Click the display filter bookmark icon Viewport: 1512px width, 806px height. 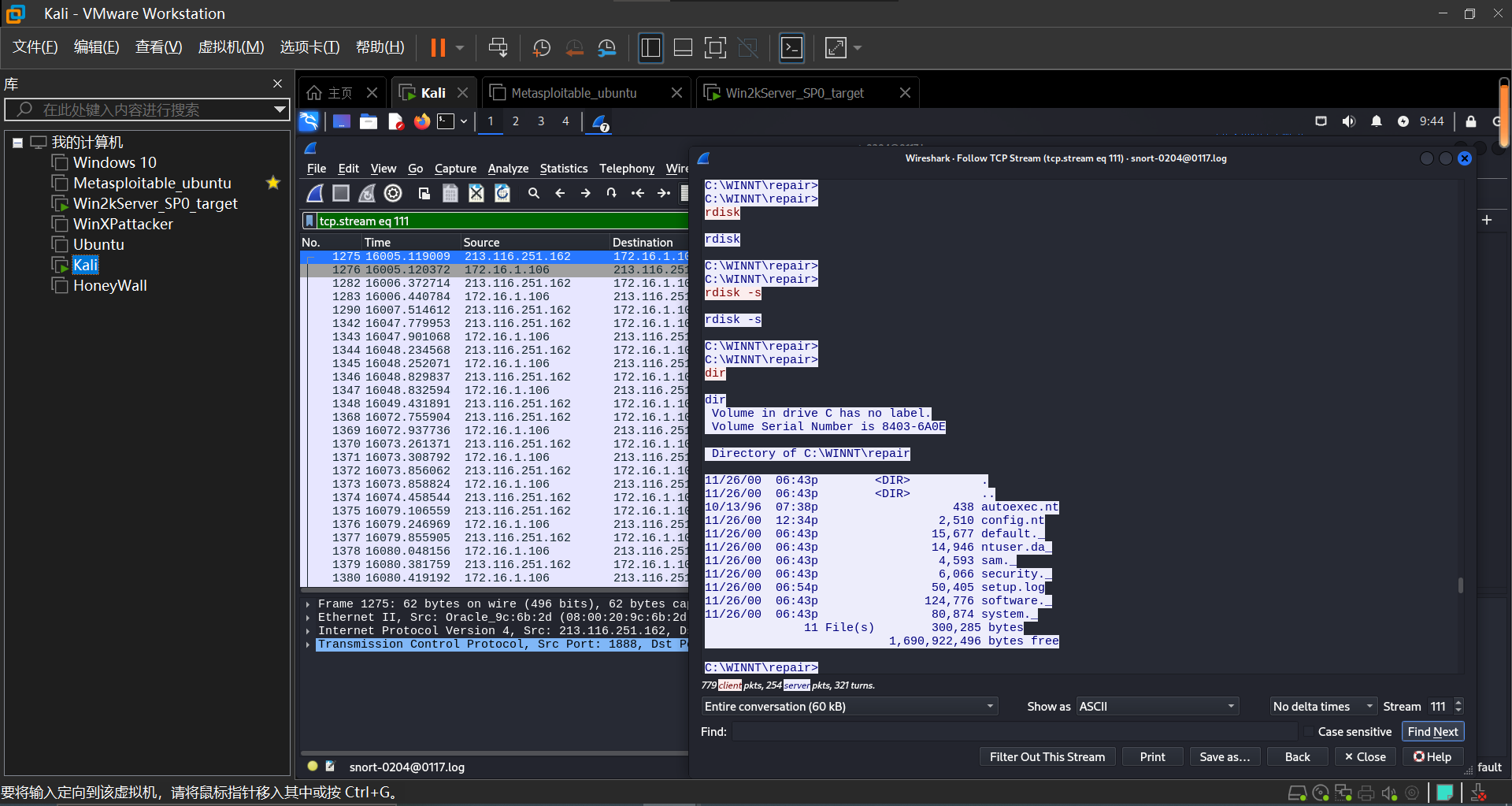309,221
